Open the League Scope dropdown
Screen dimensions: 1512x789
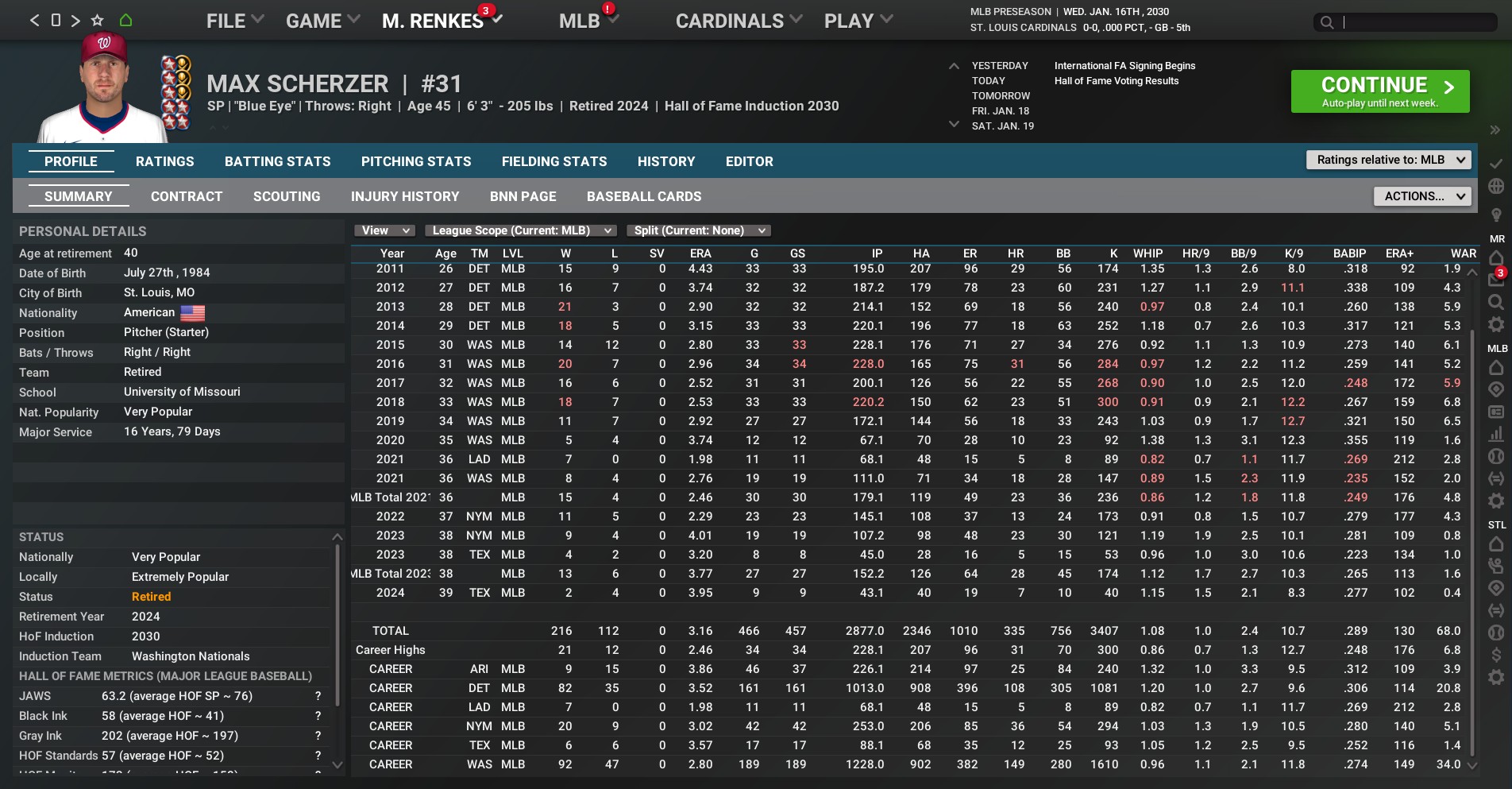click(x=520, y=230)
